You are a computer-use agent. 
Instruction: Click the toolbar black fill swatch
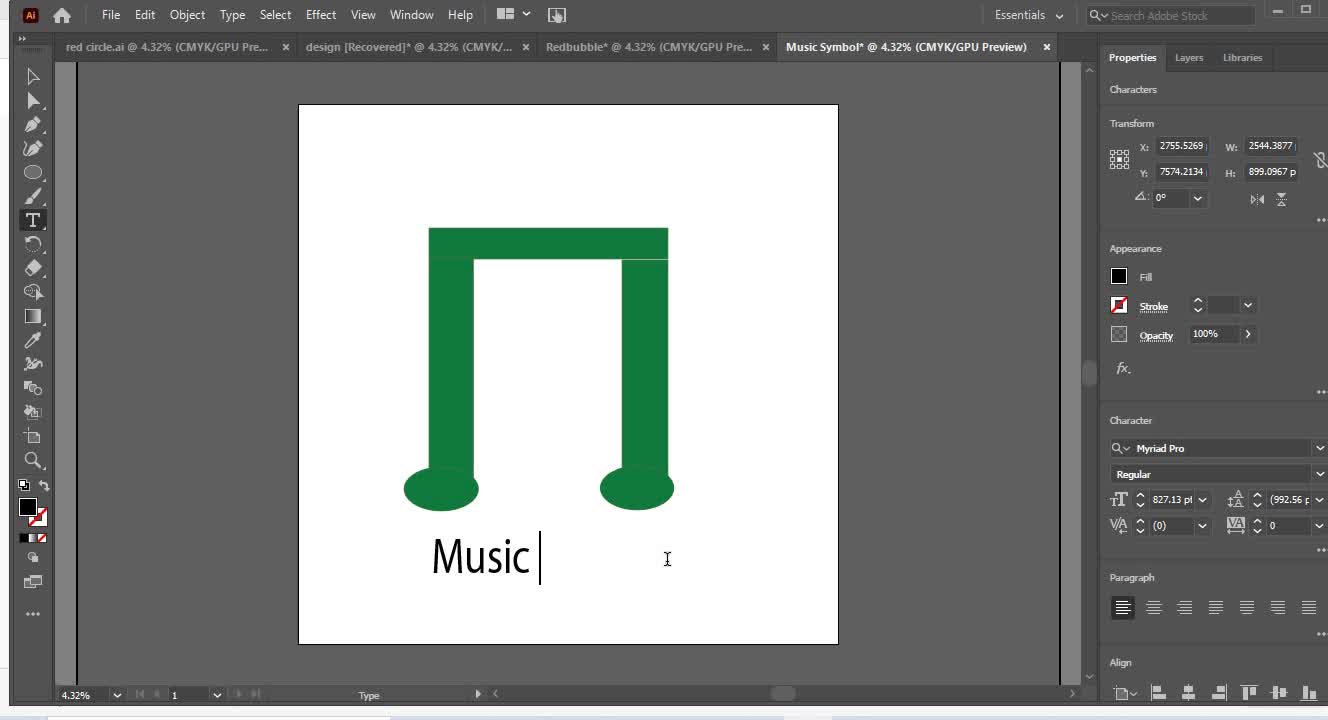pos(28,507)
